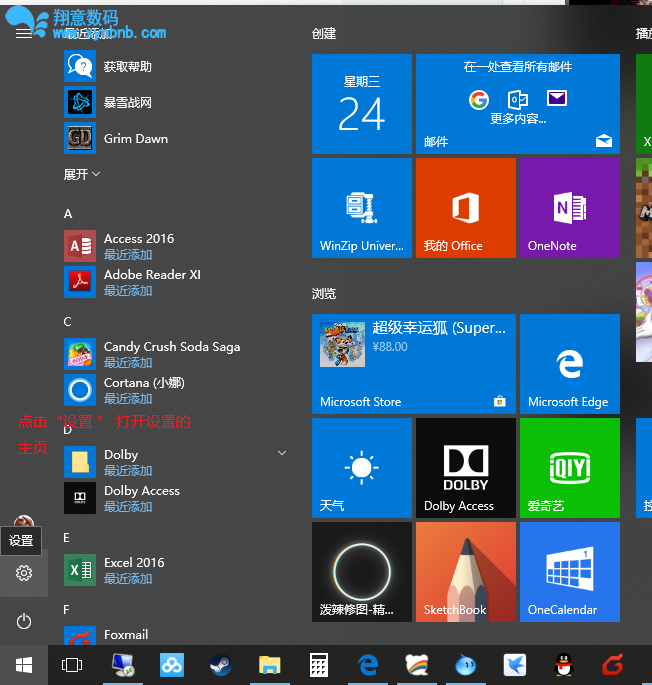Click the letter A group header
Image resolution: width=652 pixels, height=685 pixels.
pos(68,214)
